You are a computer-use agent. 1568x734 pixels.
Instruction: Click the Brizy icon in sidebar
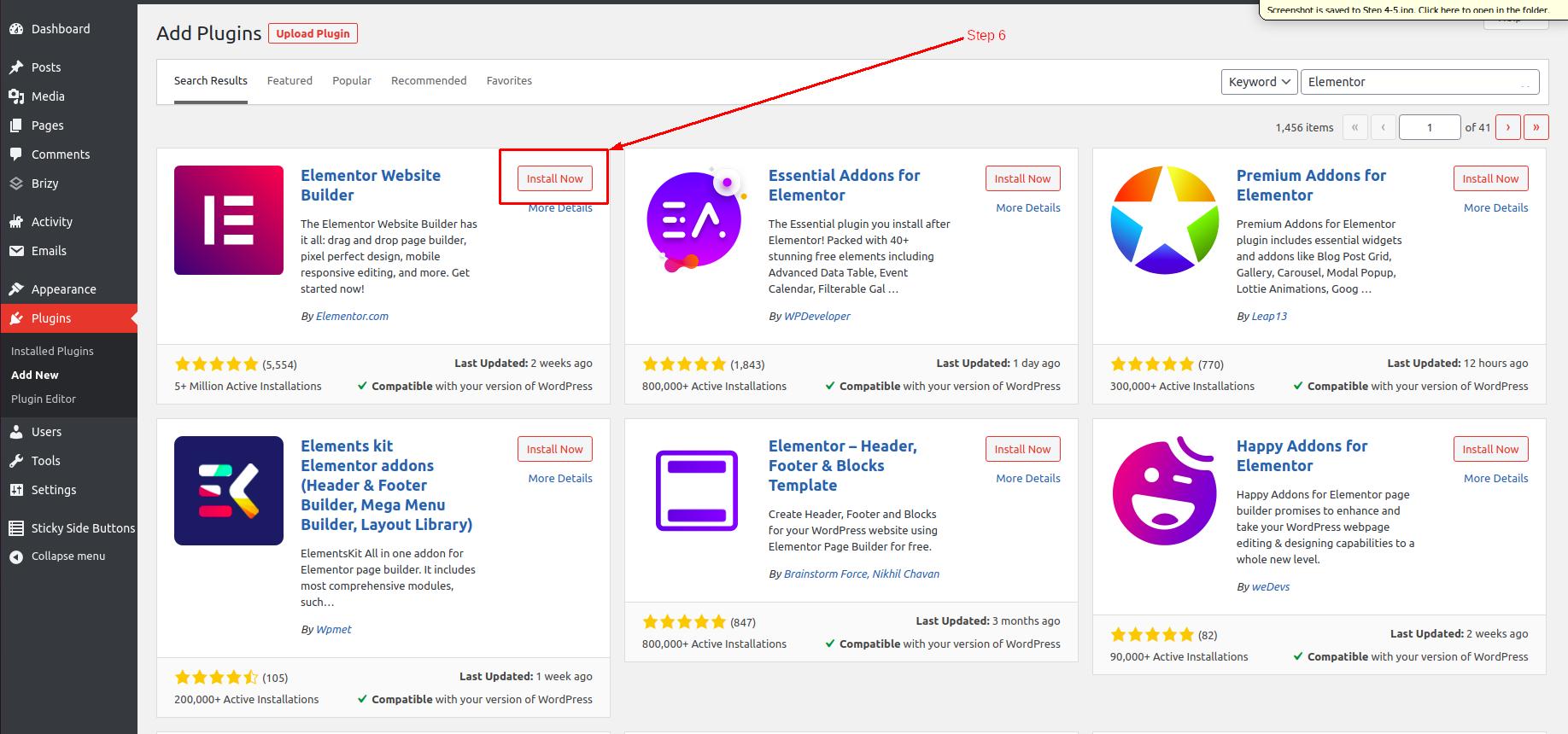pos(15,183)
